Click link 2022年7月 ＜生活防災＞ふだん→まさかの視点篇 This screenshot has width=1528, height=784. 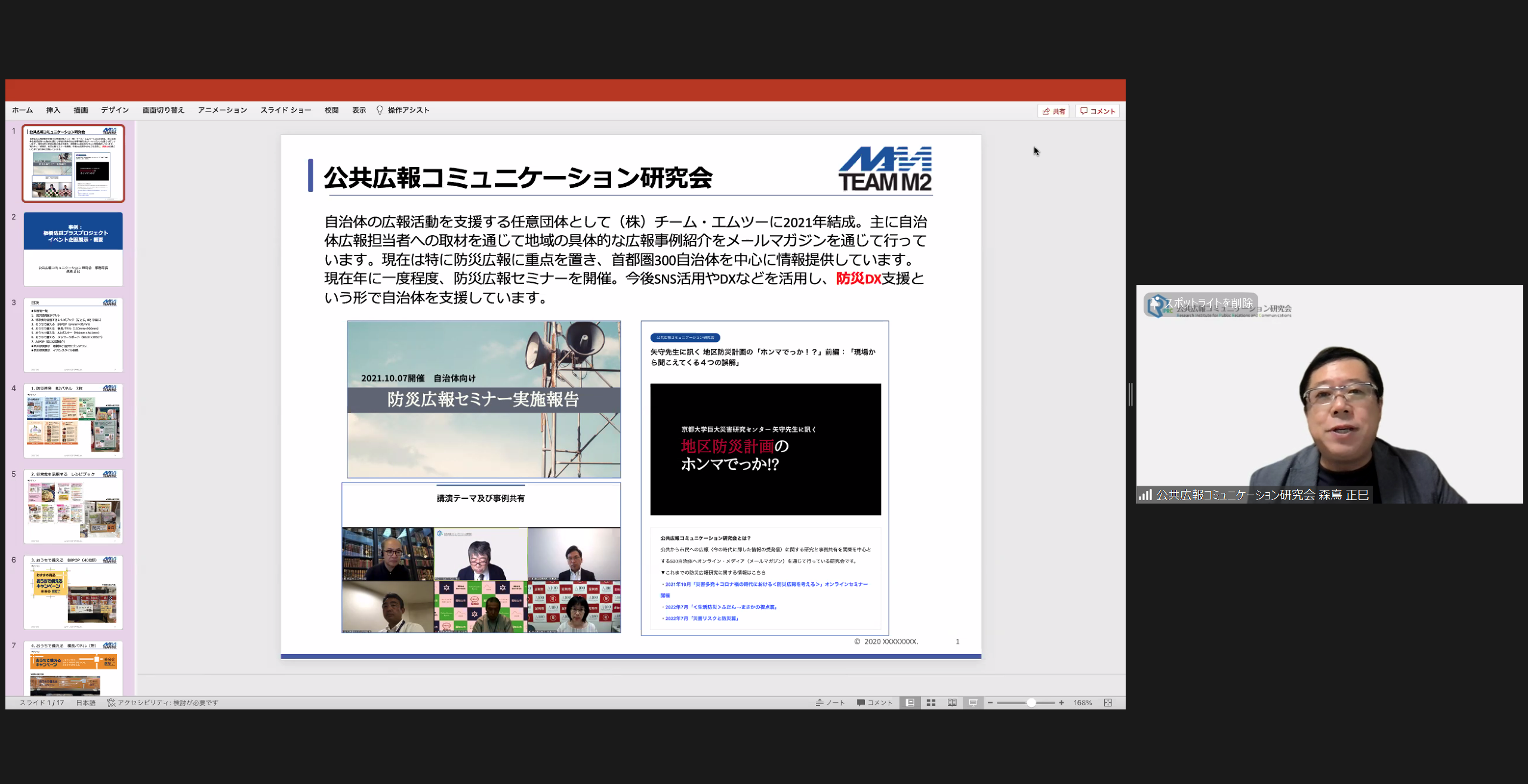(720, 607)
